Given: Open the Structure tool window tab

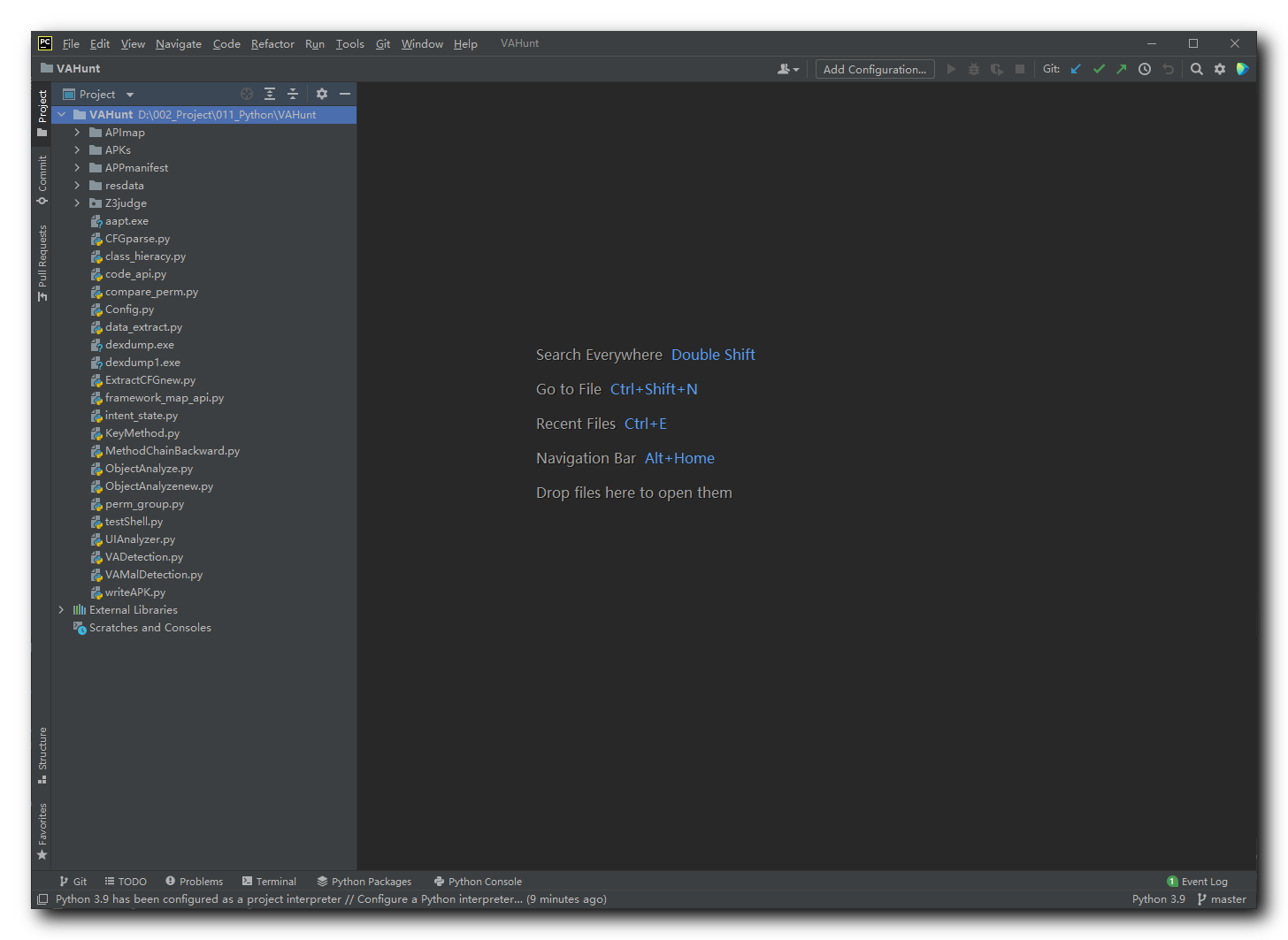Looking at the screenshot, I should 42,755.
